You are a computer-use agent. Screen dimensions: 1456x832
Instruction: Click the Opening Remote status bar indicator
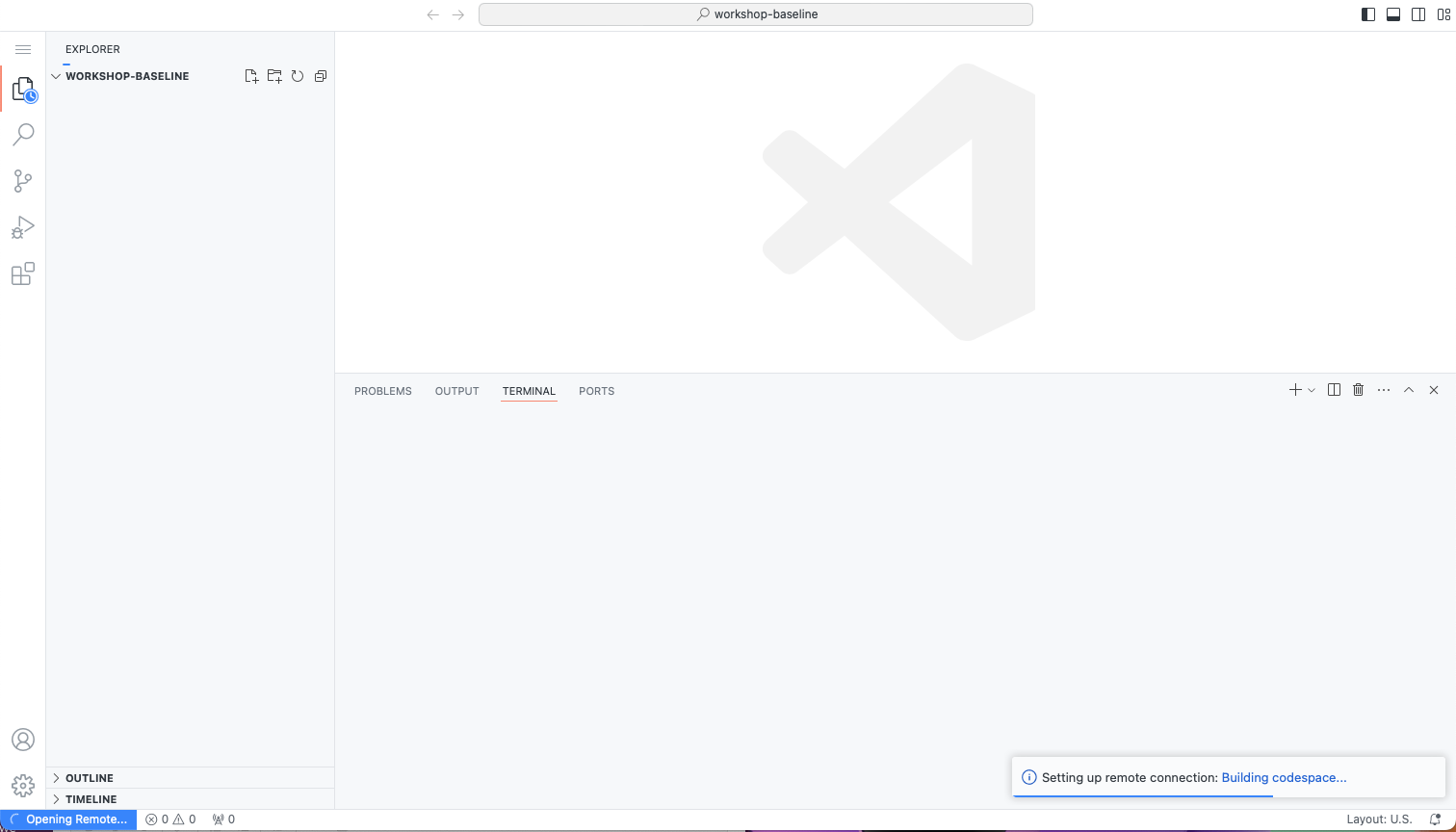[x=68, y=819]
